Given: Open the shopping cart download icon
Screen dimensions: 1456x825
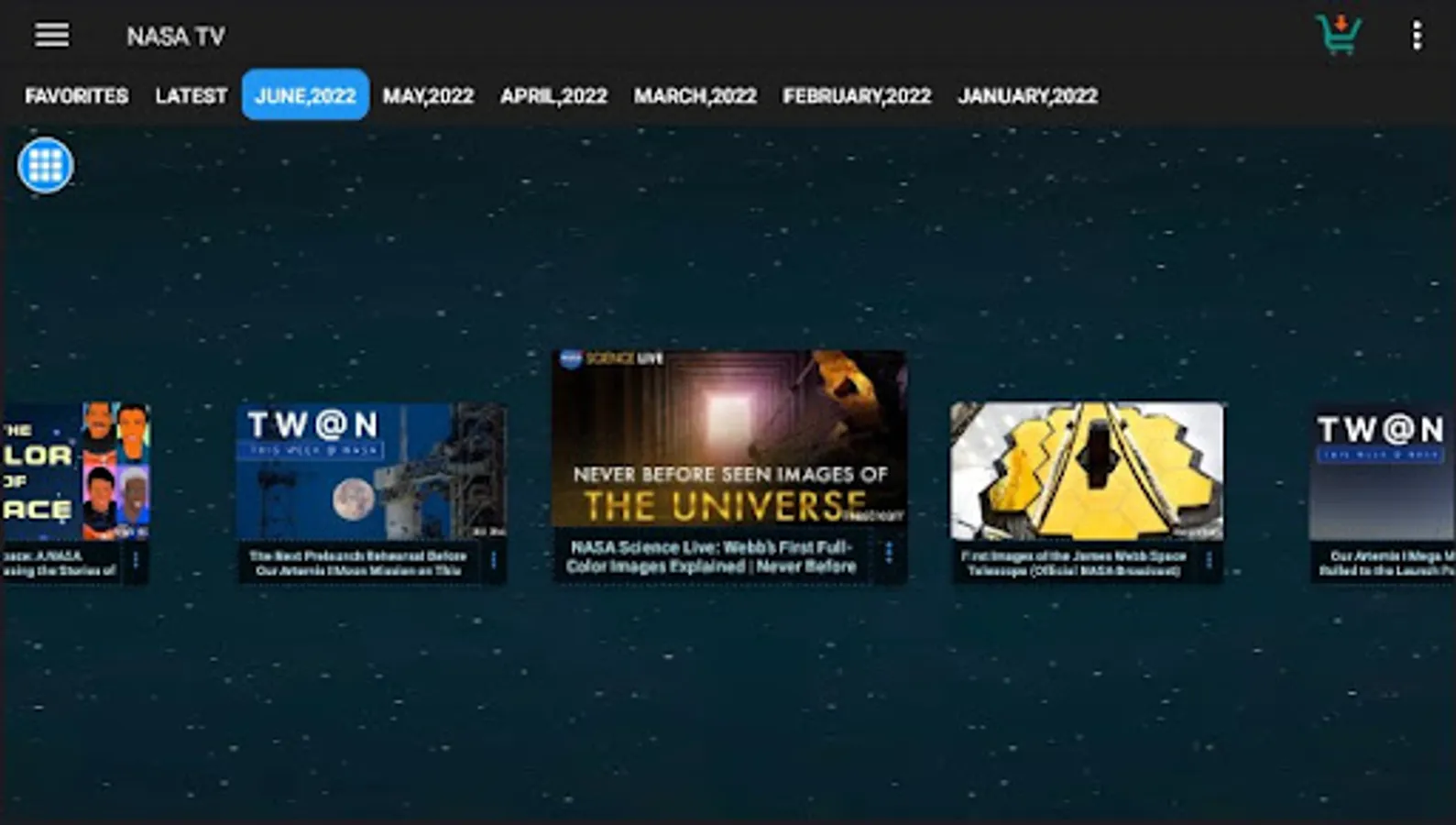Looking at the screenshot, I should tap(1339, 35).
